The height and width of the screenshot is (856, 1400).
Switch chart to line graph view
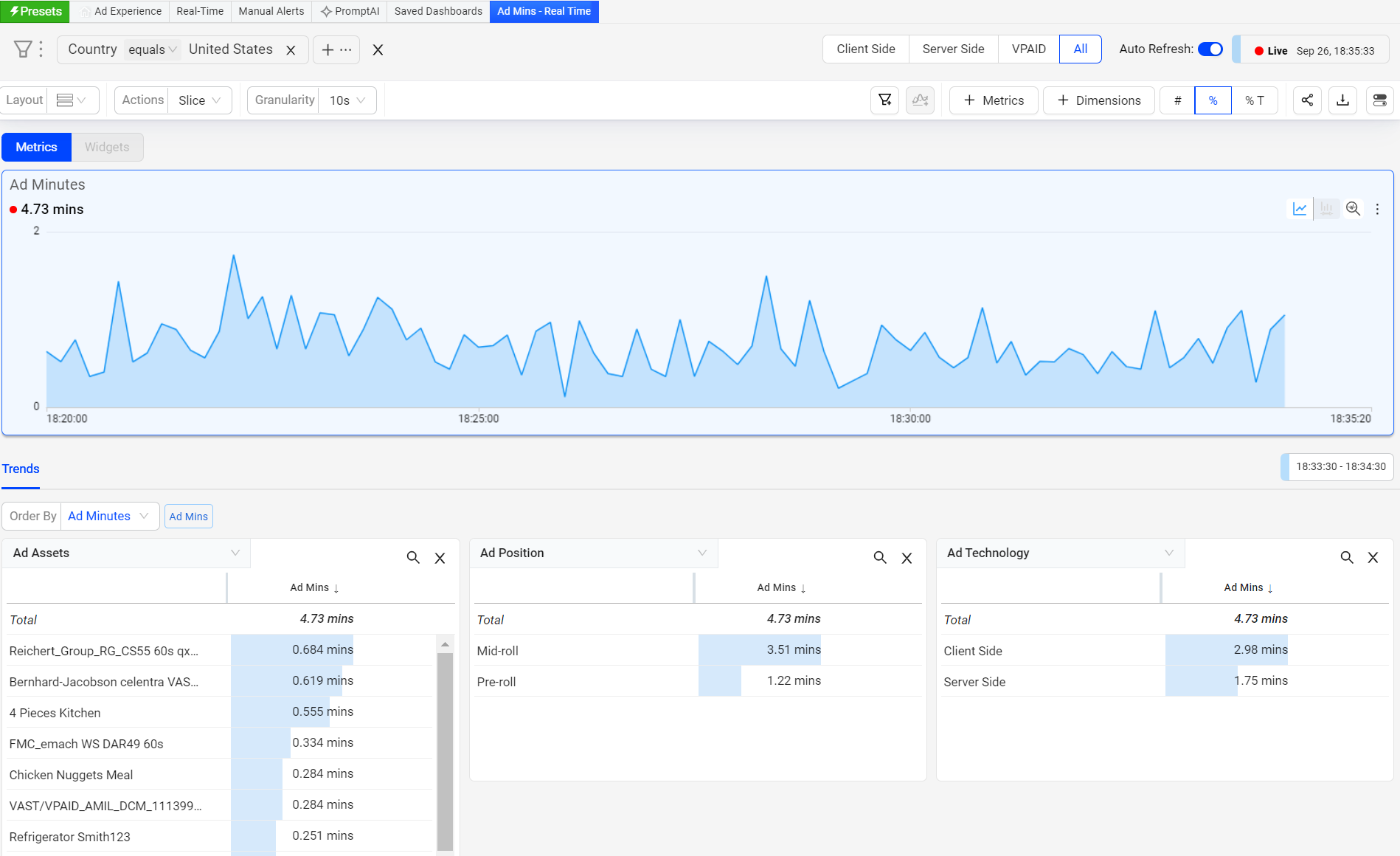pyautogui.click(x=1300, y=209)
